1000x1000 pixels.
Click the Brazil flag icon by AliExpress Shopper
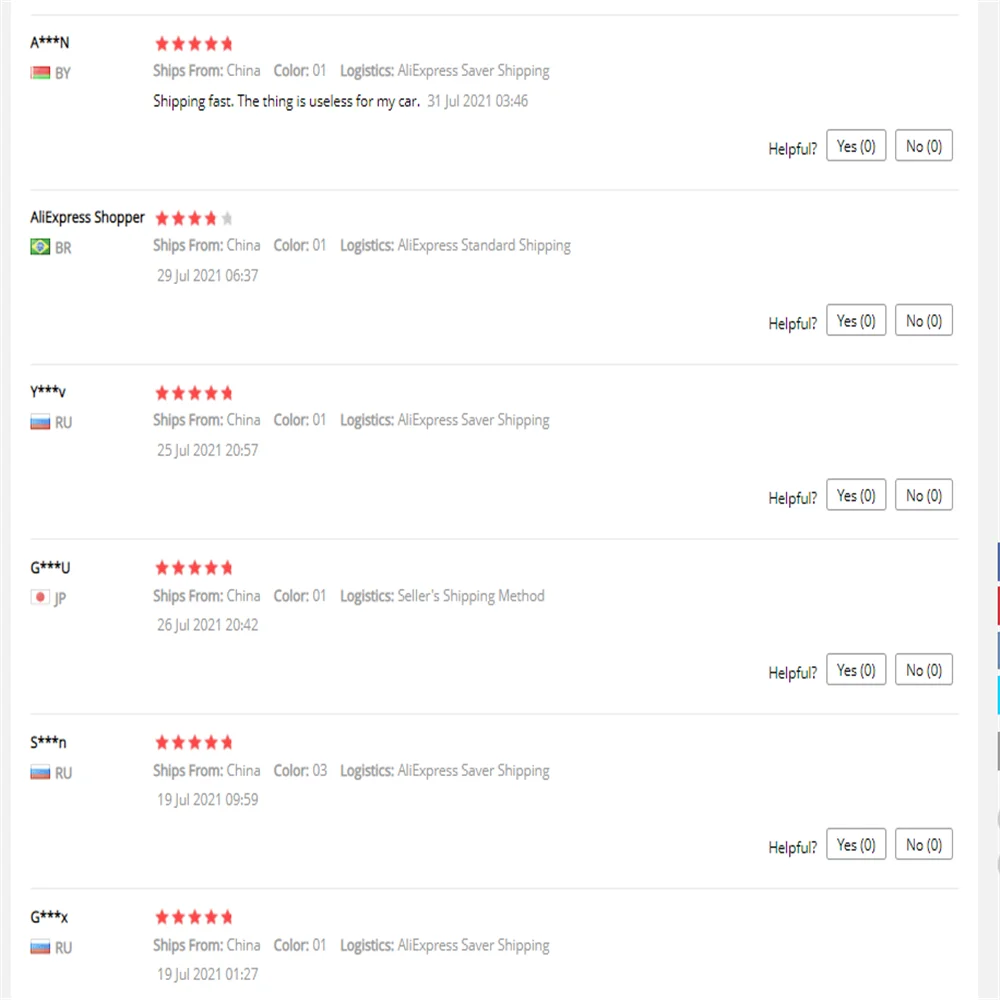(40, 247)
